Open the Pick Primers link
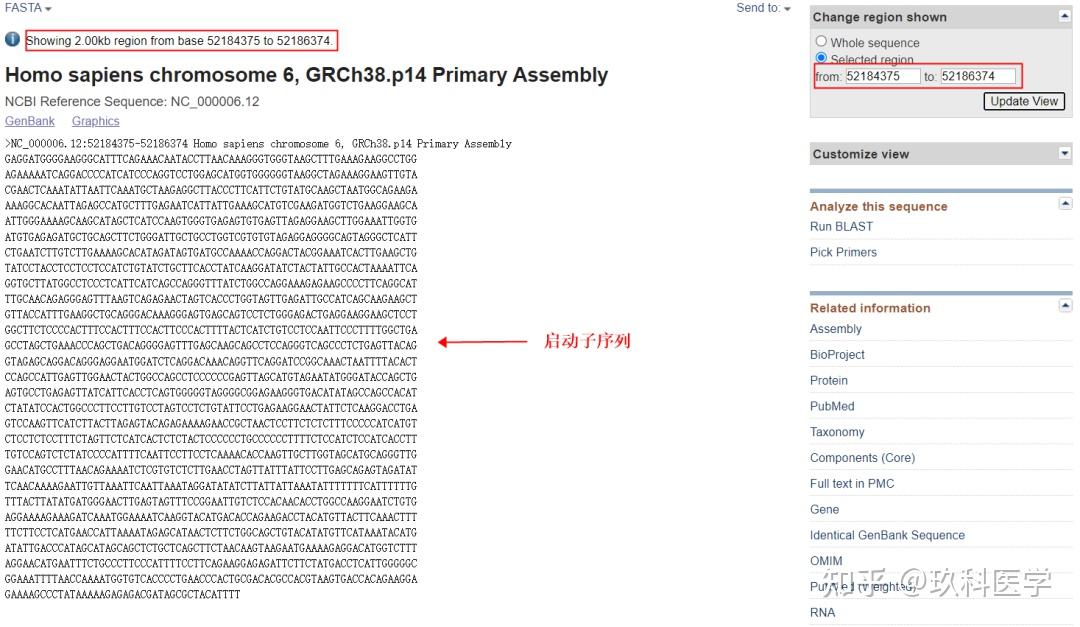Viewport: 1080px width, 627px height. (843, 252)
